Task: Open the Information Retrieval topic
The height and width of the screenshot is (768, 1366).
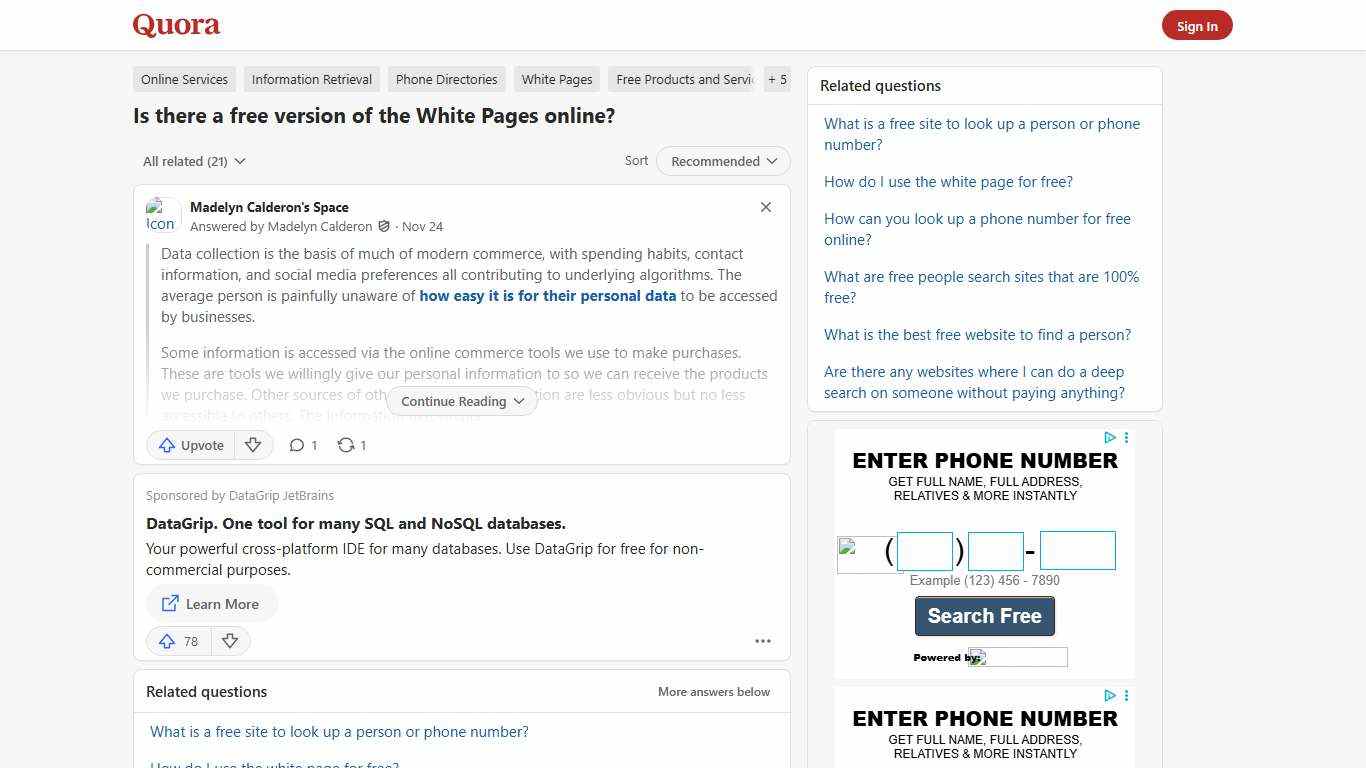Action: [311, 79]
